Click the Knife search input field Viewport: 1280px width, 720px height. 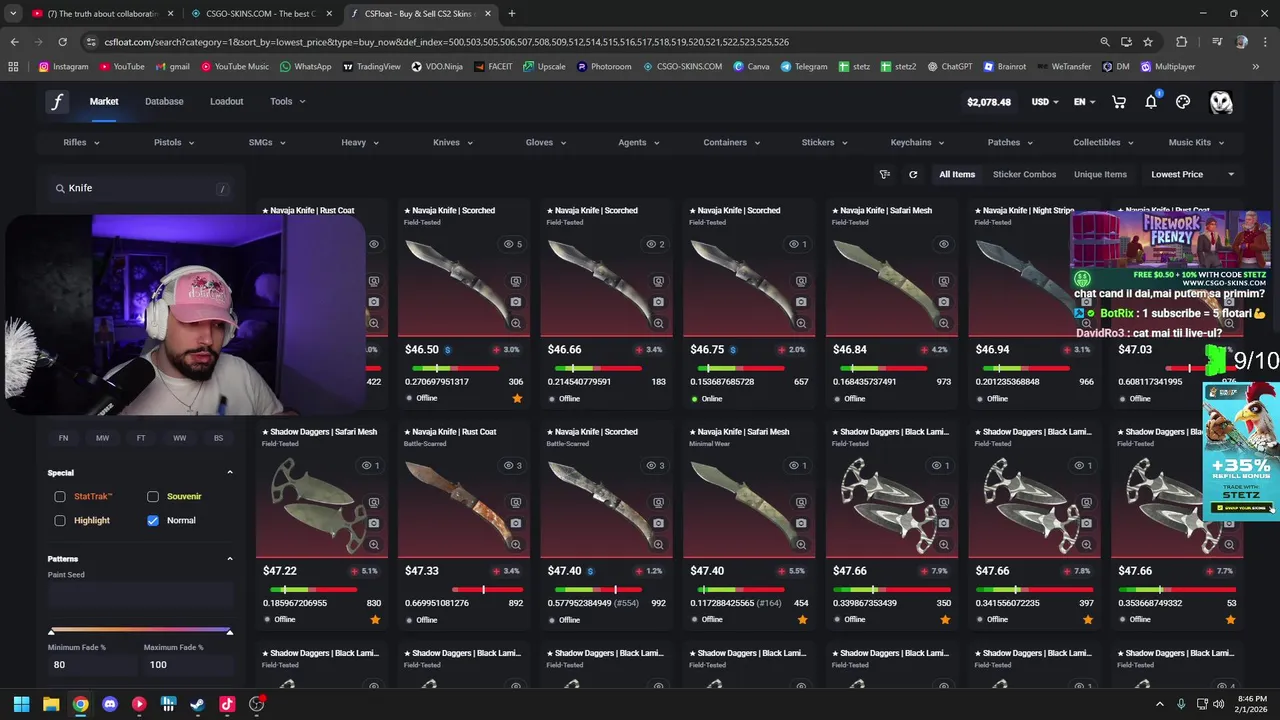pyautogui.click(x=140, y=188)
